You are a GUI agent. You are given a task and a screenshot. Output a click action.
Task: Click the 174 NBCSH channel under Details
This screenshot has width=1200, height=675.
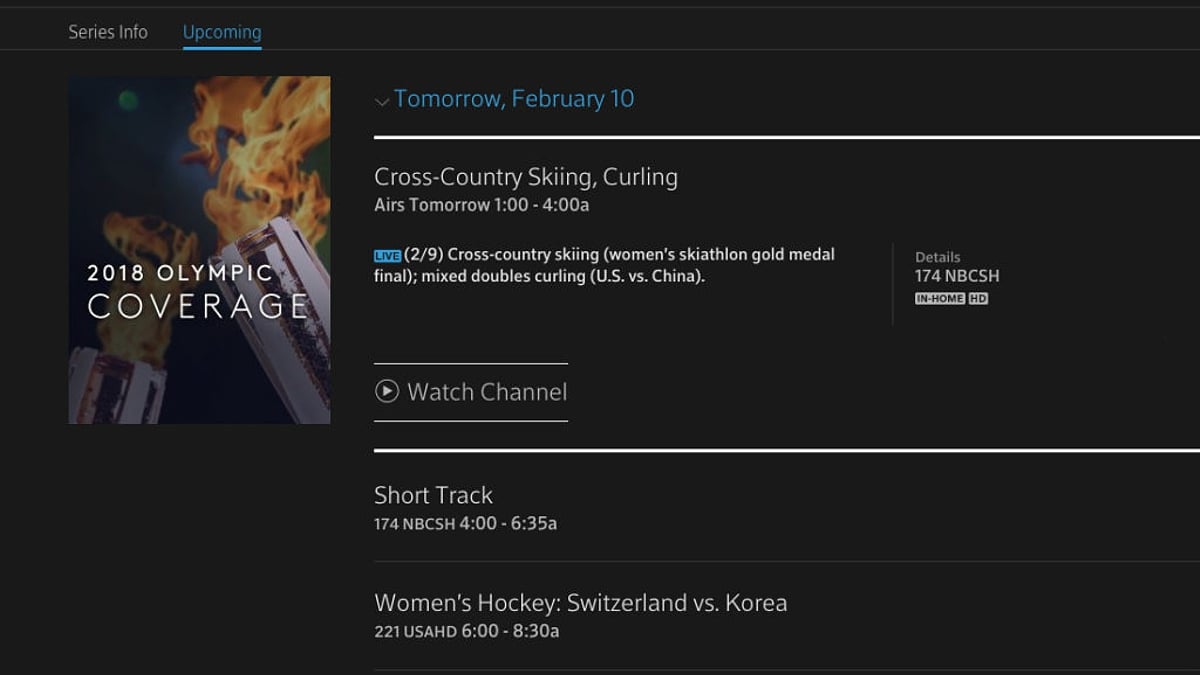pos(957,276)
